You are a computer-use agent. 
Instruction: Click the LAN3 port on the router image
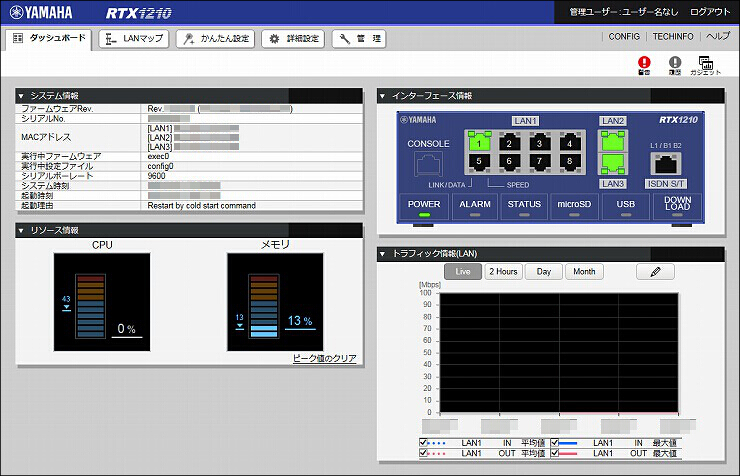click(613, 164)
